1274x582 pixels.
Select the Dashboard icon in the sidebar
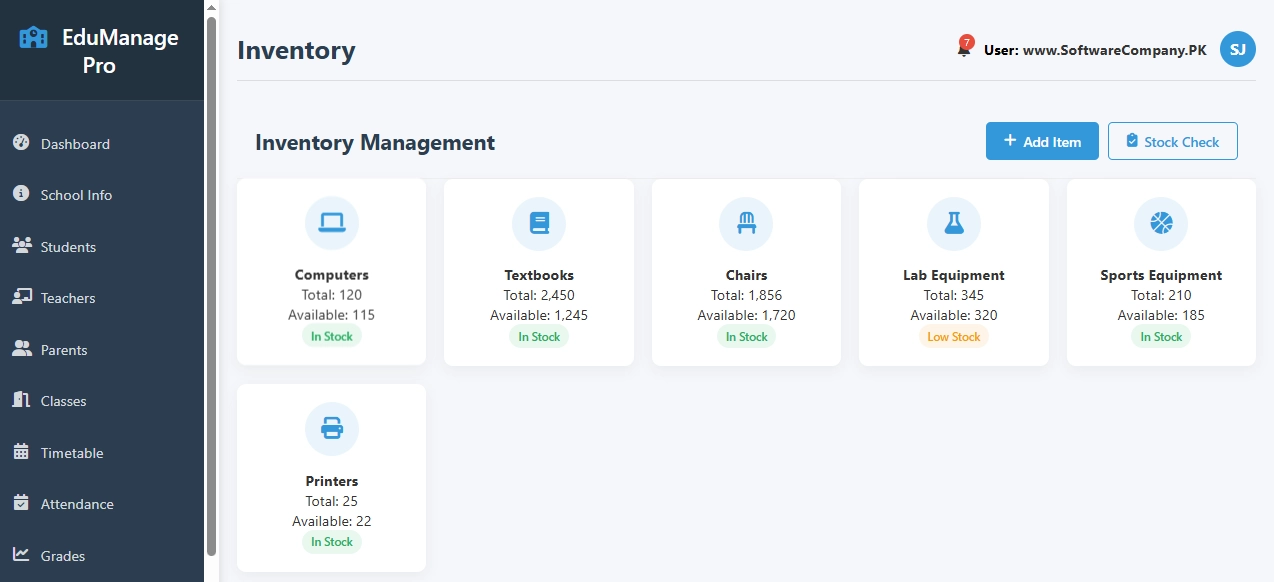(x=20, y=143)
